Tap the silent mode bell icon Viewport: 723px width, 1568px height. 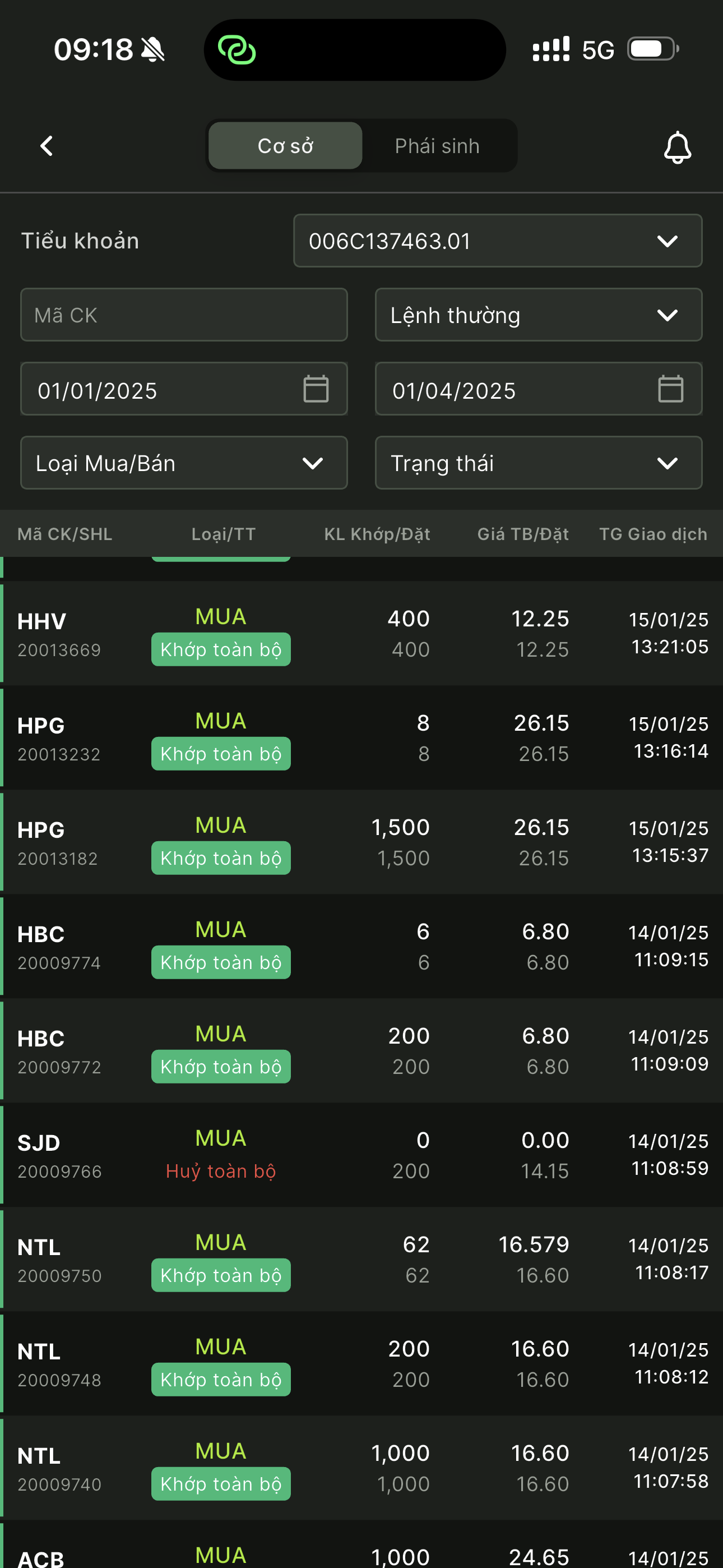tap(153, 50)
